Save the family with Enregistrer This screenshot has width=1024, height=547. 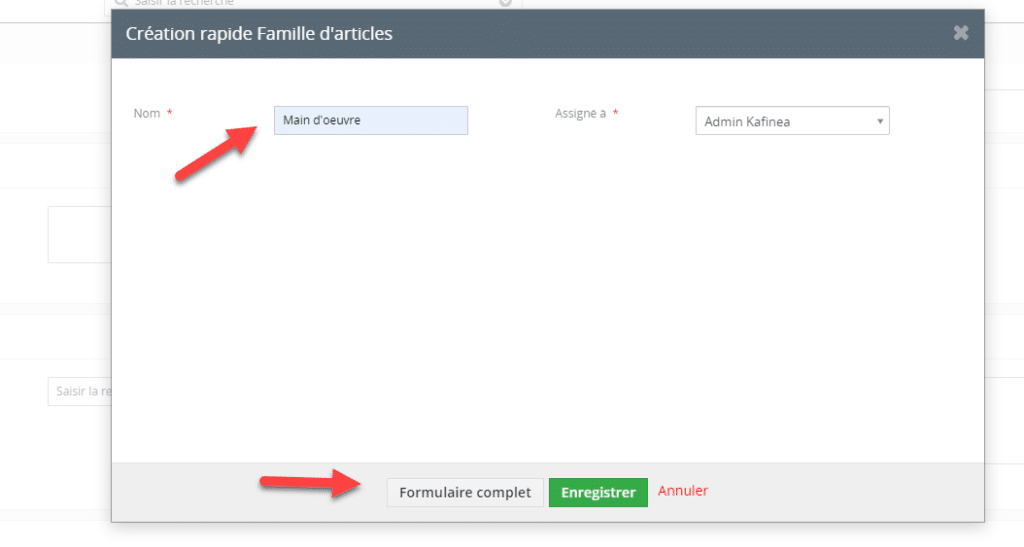(598, 492)
